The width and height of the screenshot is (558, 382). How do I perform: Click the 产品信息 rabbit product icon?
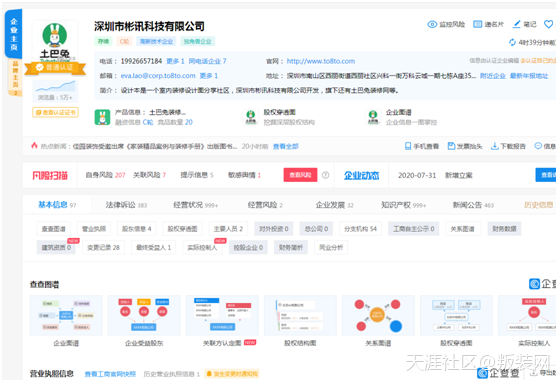point(102,117)
